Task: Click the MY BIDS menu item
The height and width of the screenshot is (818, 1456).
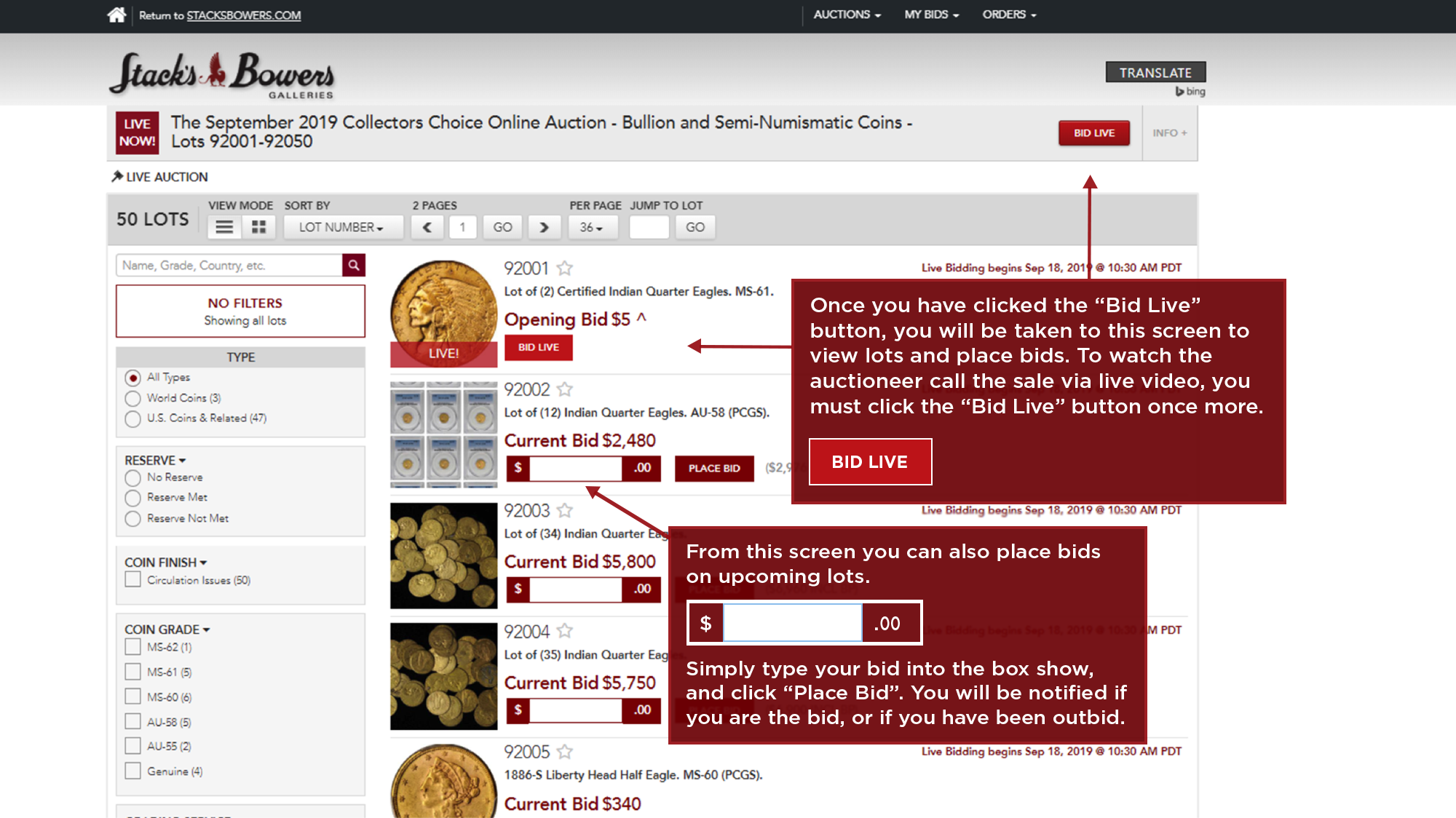Action: tap(929, 14)
